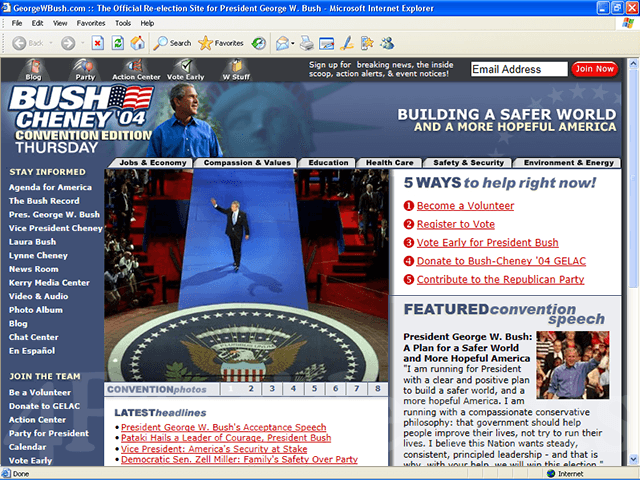Click the red Join Now button
Image resolution: width=640 pixels, height=480 pixels.
(x=594, y=69)
